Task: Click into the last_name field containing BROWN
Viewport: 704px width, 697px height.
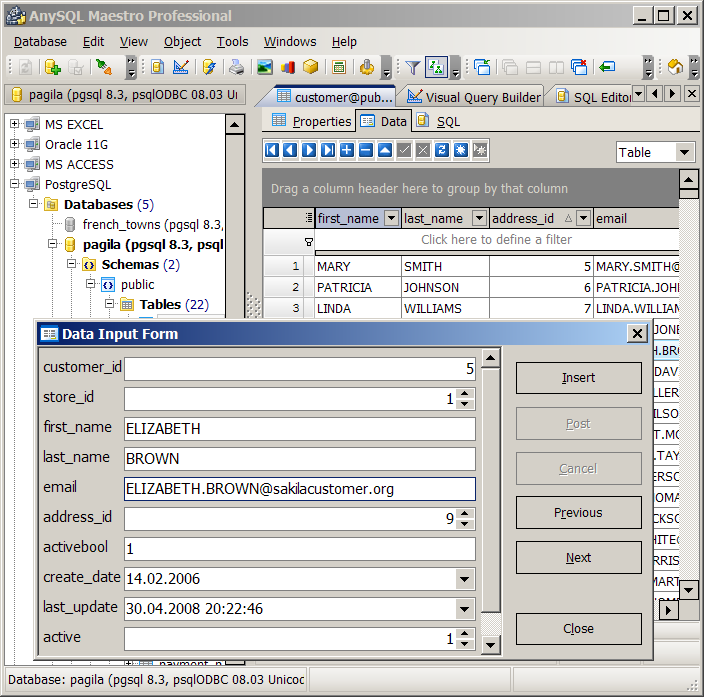Action: click(x=299, y=459)
